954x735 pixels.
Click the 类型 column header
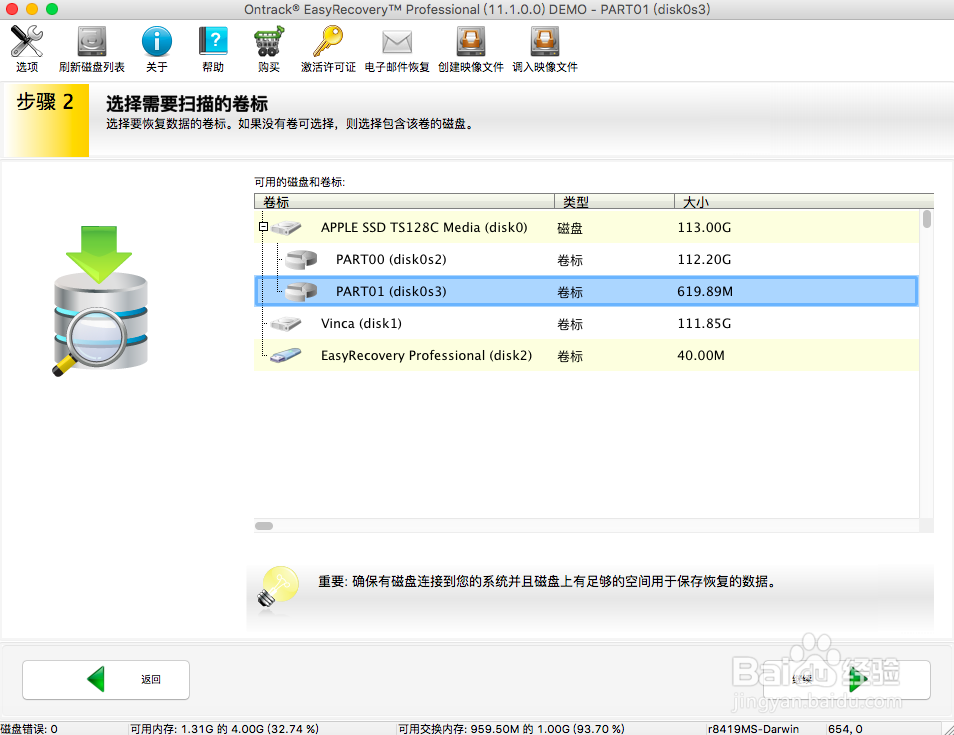[x=614, y=201]
